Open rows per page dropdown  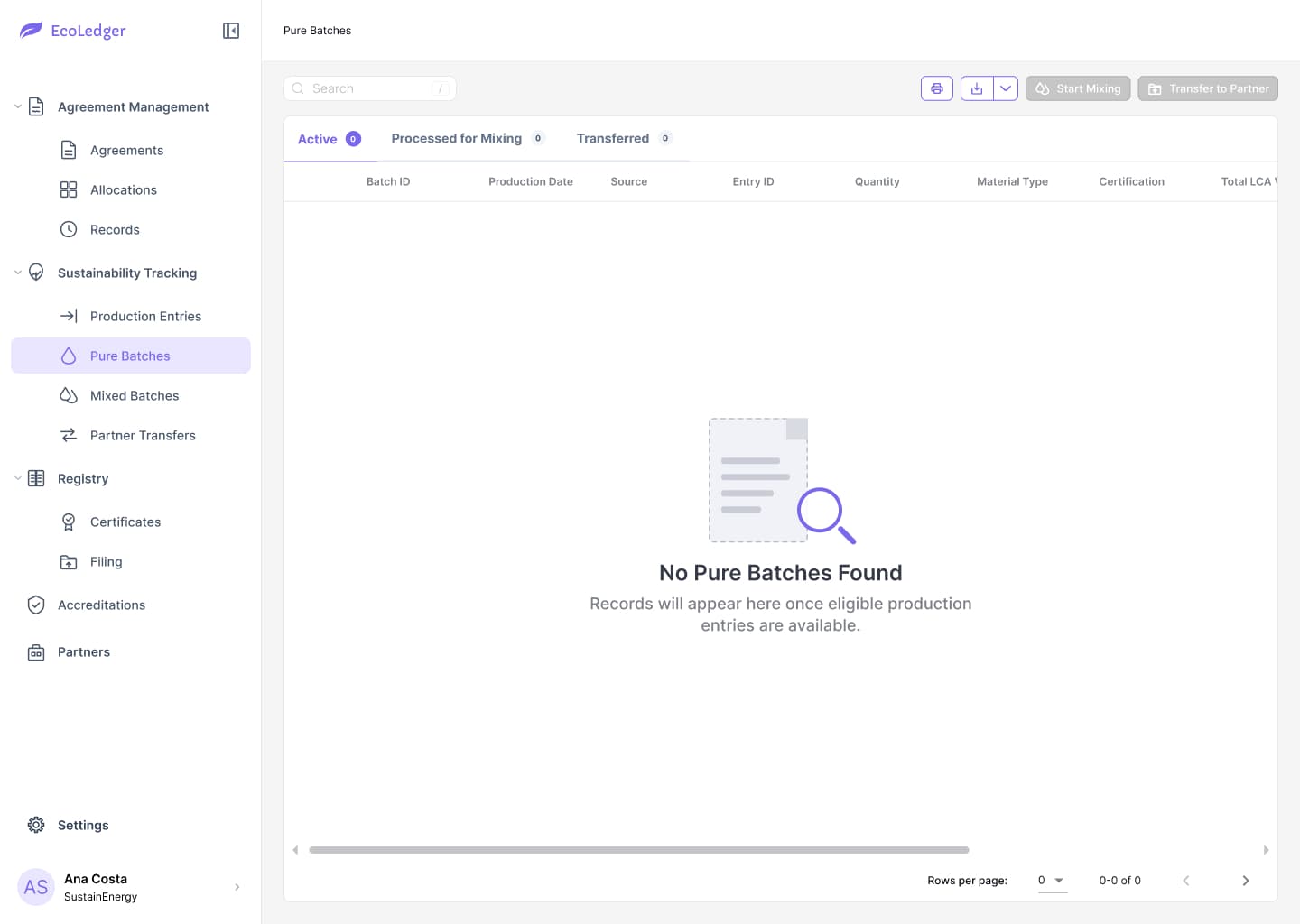(x=1052, y=881)
